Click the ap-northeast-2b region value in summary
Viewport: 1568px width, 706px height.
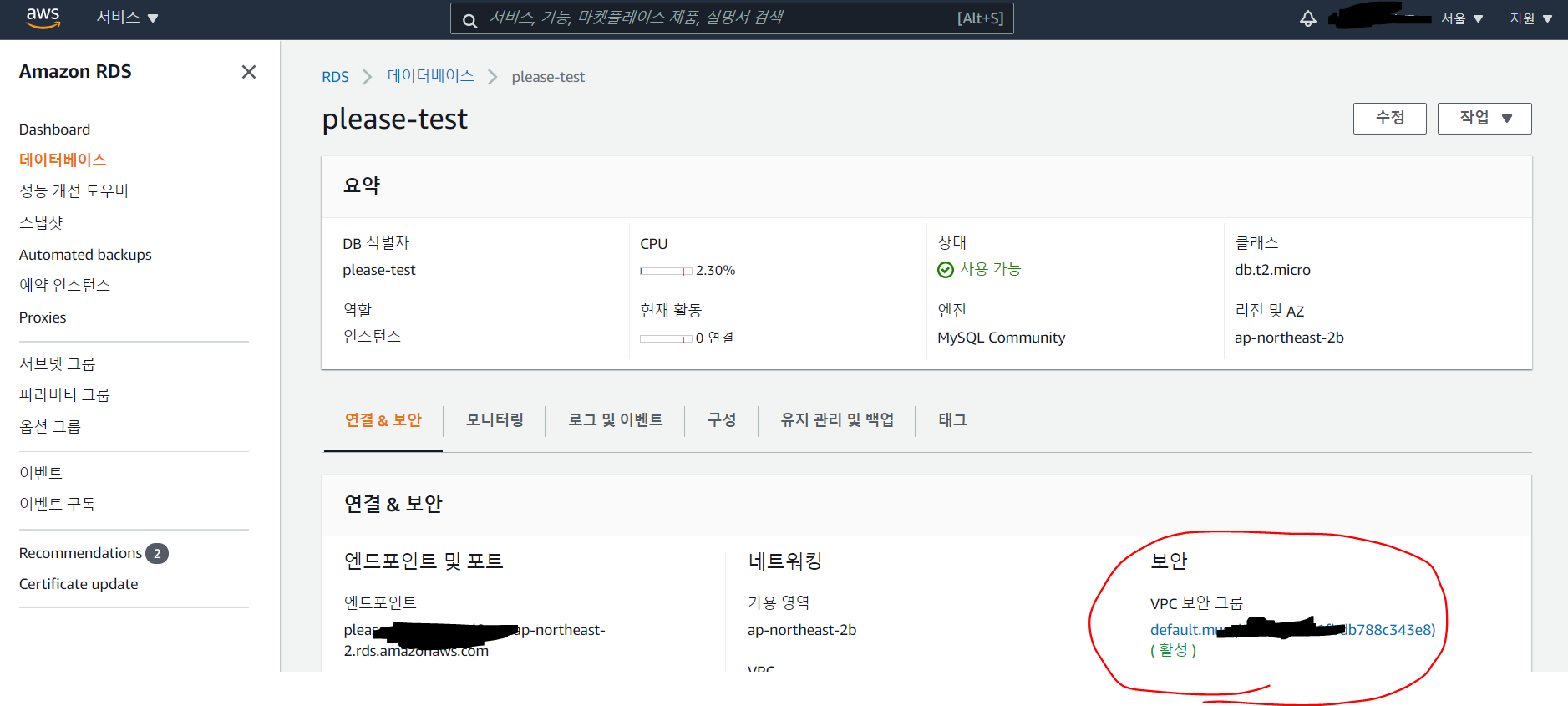point(1289,338)
